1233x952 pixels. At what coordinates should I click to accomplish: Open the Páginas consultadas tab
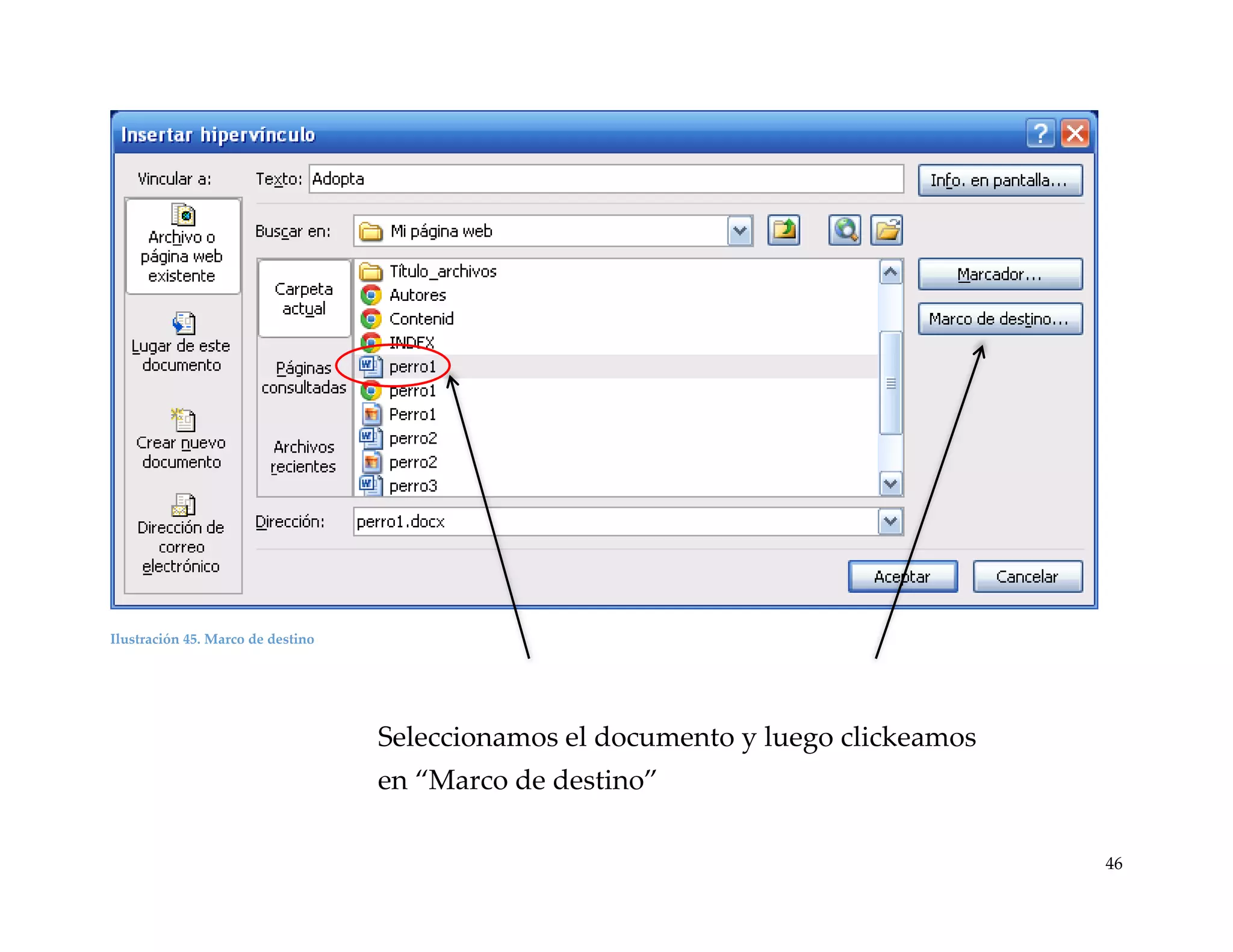pos(304,377)
